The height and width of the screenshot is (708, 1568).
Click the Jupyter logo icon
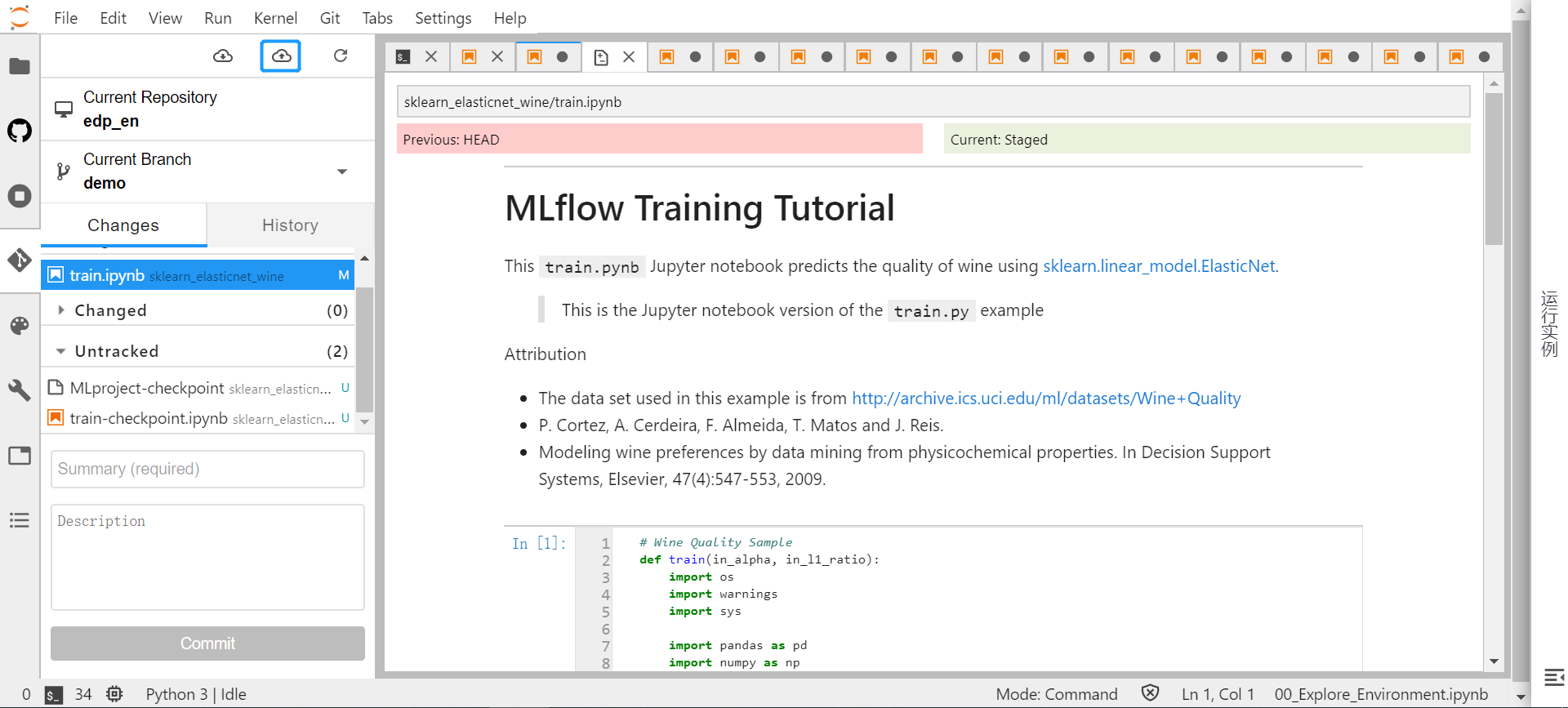click(19, 17)
